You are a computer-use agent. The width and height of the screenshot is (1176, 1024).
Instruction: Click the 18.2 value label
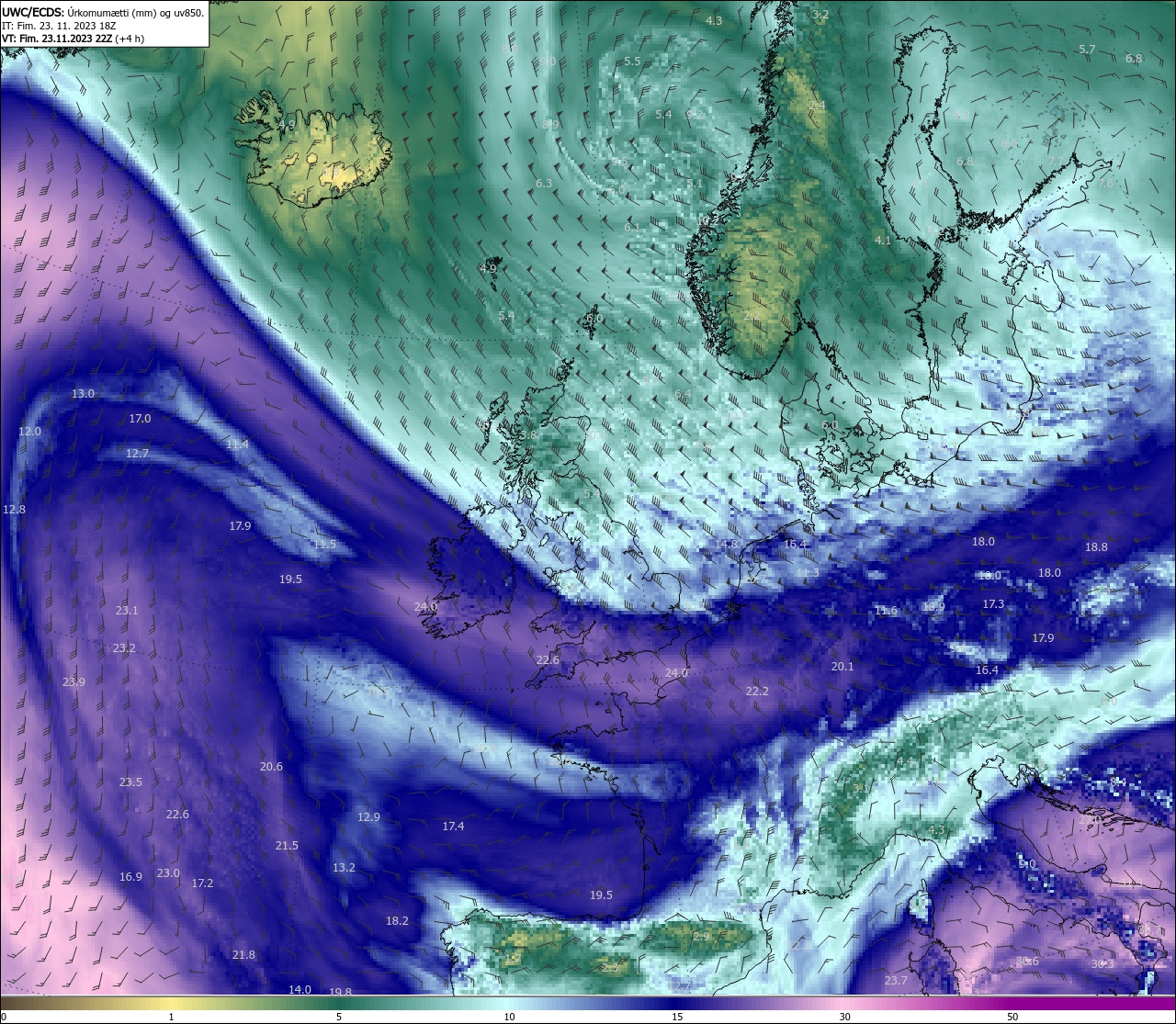[x=397, y=921]
